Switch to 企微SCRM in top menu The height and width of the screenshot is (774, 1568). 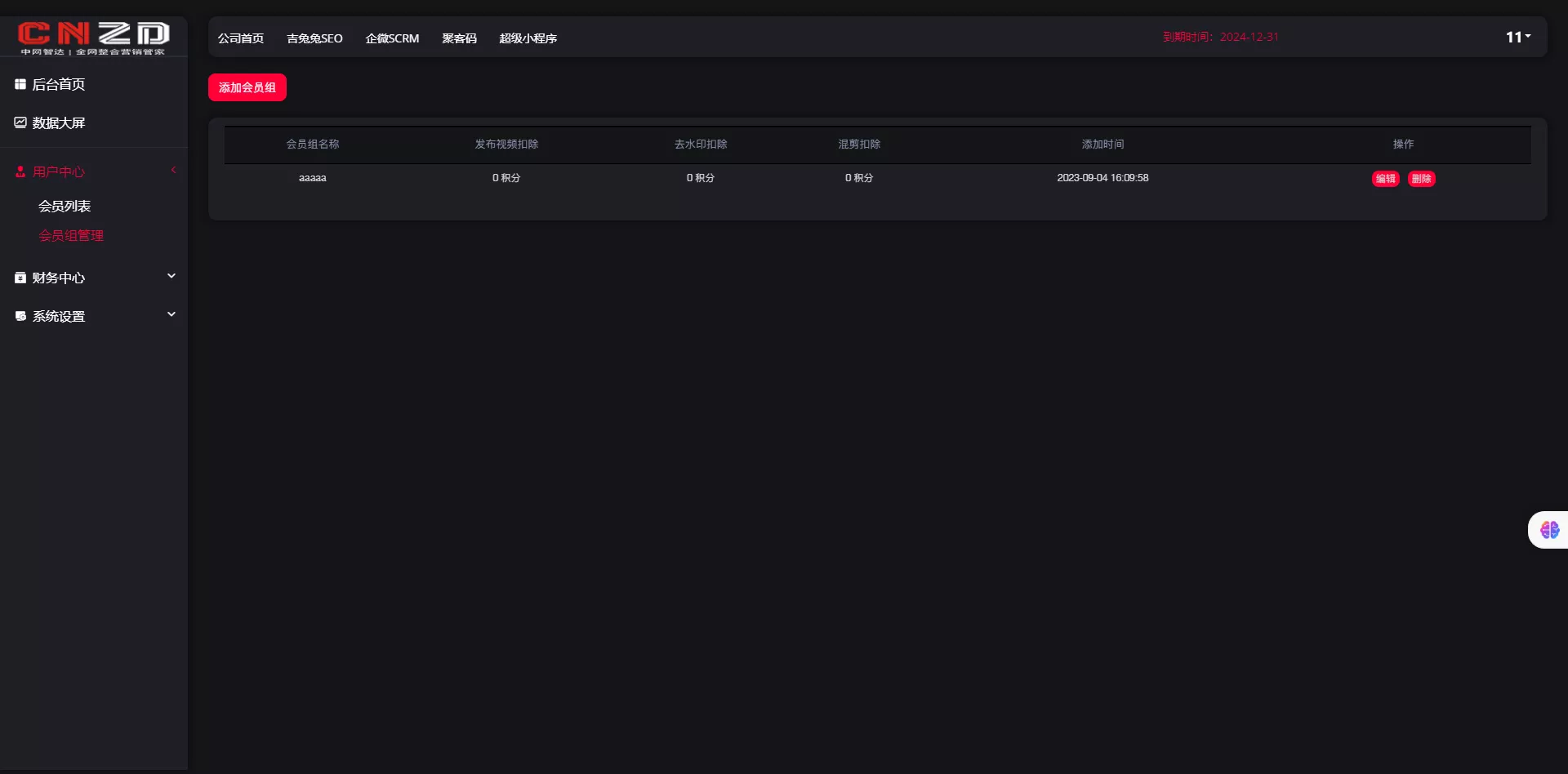(x=392, y=38)
